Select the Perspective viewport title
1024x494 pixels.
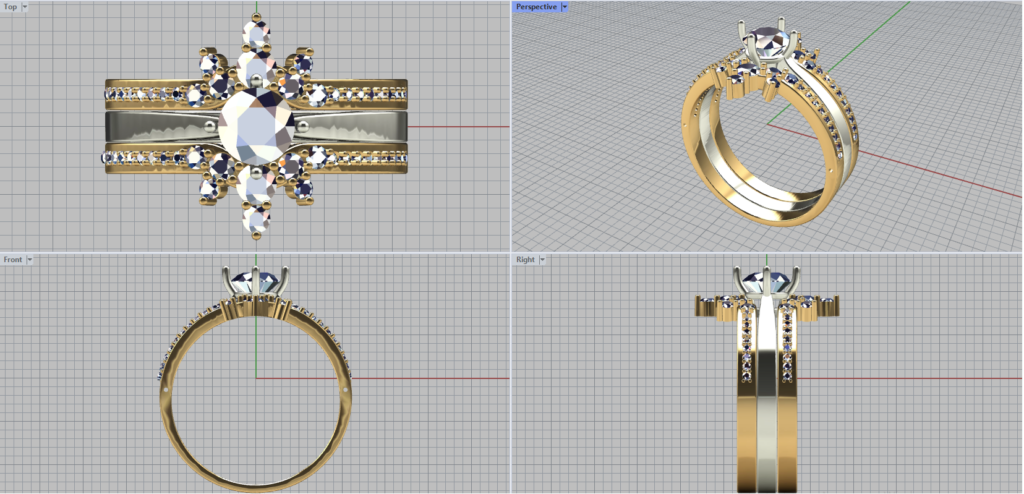536,6
